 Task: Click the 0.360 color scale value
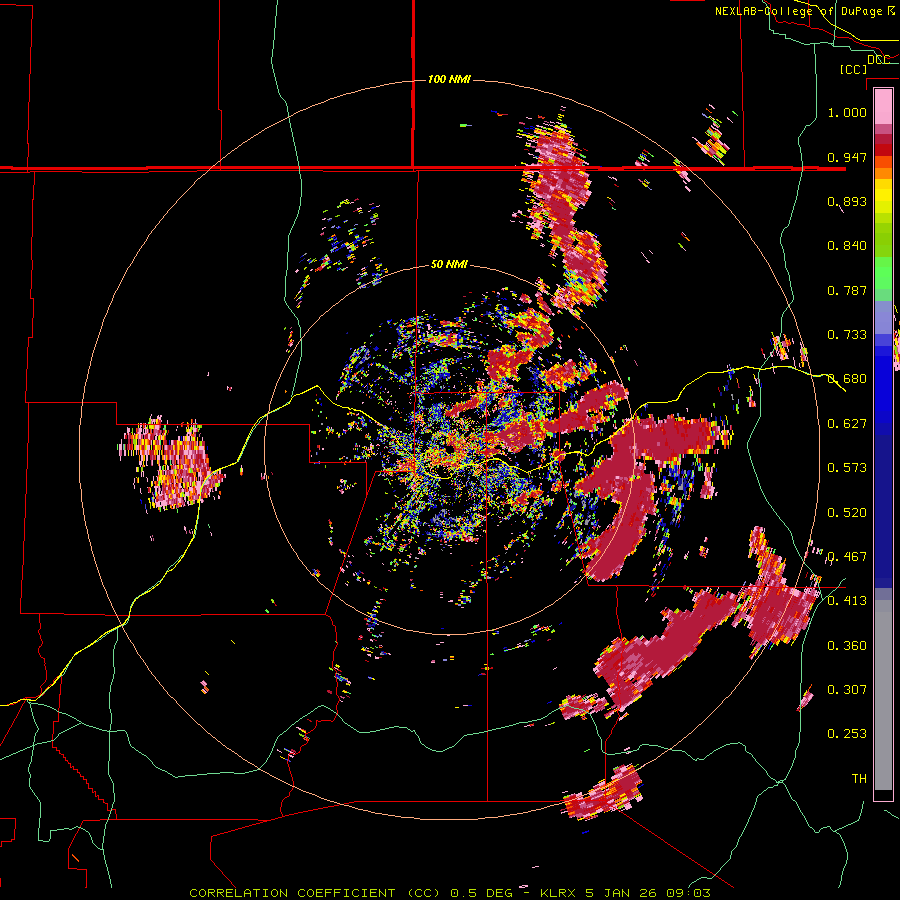pos(847,646)
